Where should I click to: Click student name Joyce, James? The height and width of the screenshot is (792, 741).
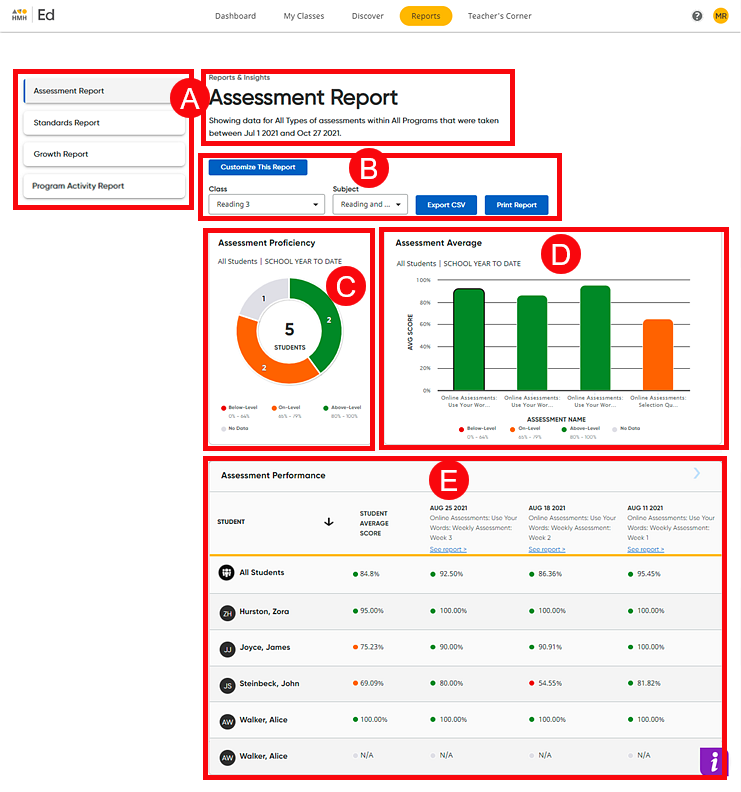(x=265, y=648)
